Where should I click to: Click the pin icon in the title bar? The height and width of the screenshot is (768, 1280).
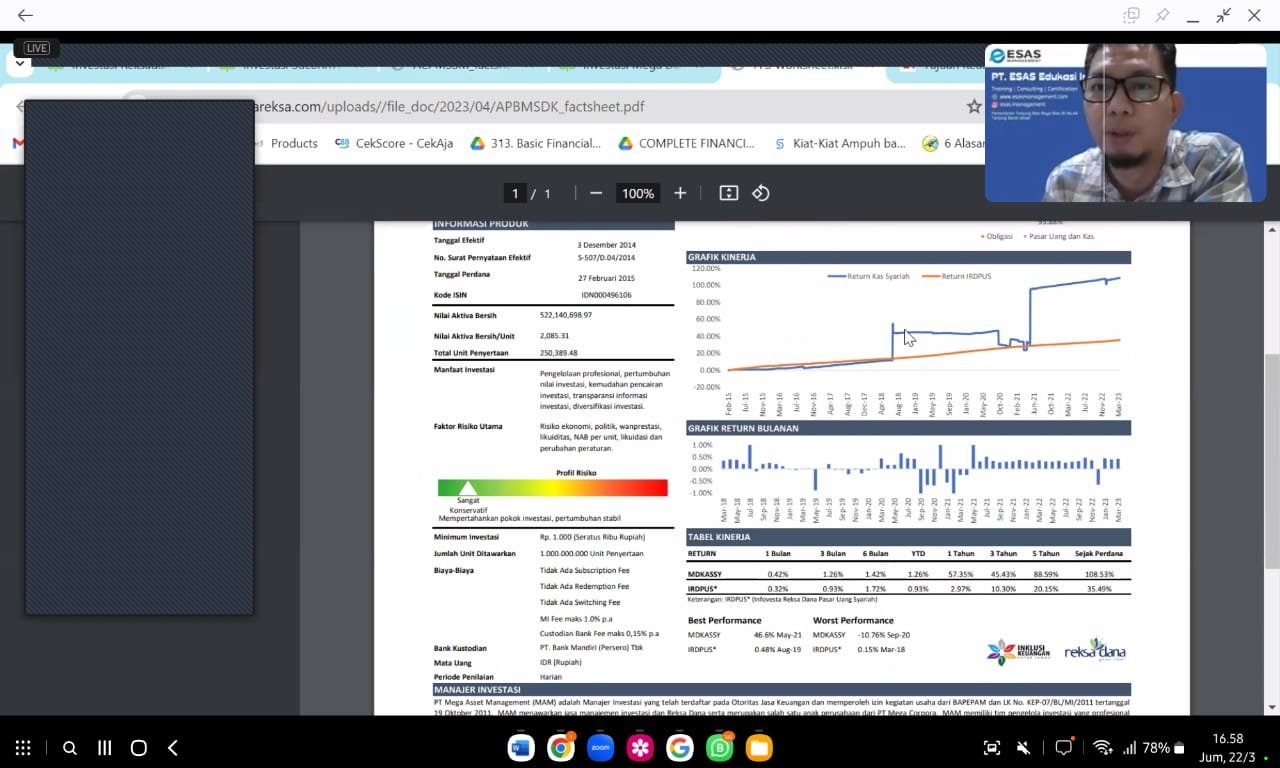(x=1162, y=15)
